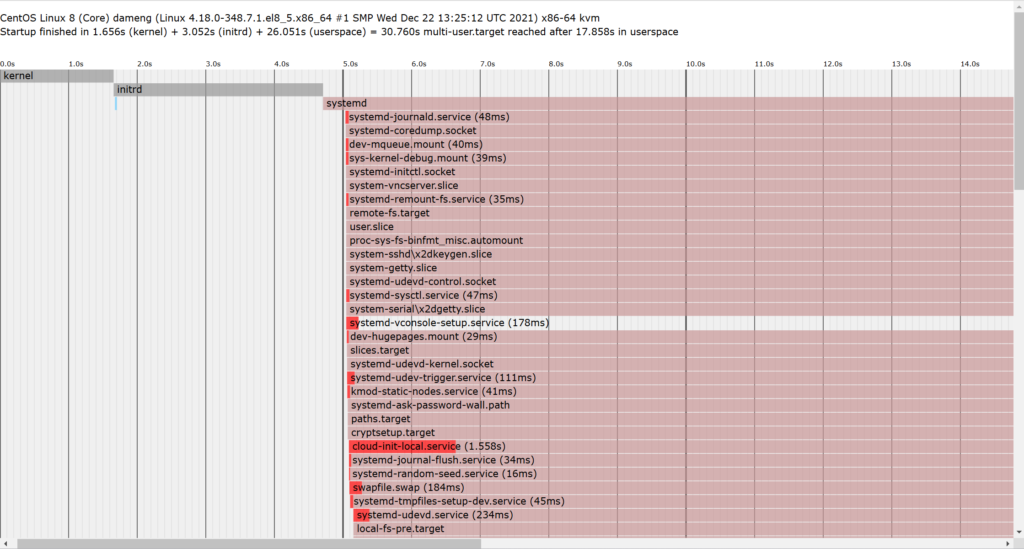Click the 5.0s timeline marker
1024x549 pixels.
350,64
